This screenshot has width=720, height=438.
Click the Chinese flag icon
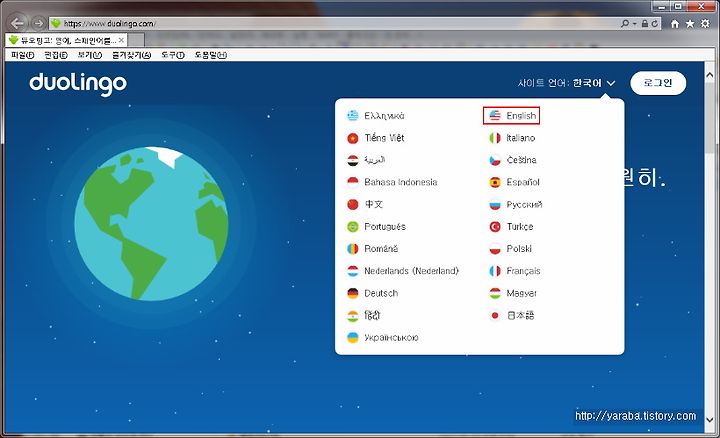(353, 204)
